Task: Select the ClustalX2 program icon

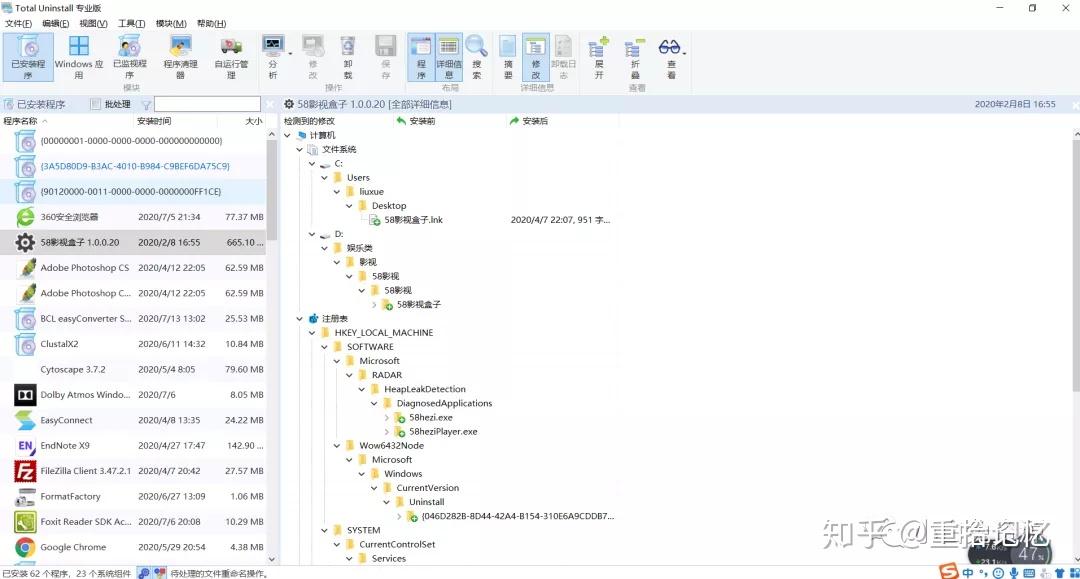Action: (25, 344)
